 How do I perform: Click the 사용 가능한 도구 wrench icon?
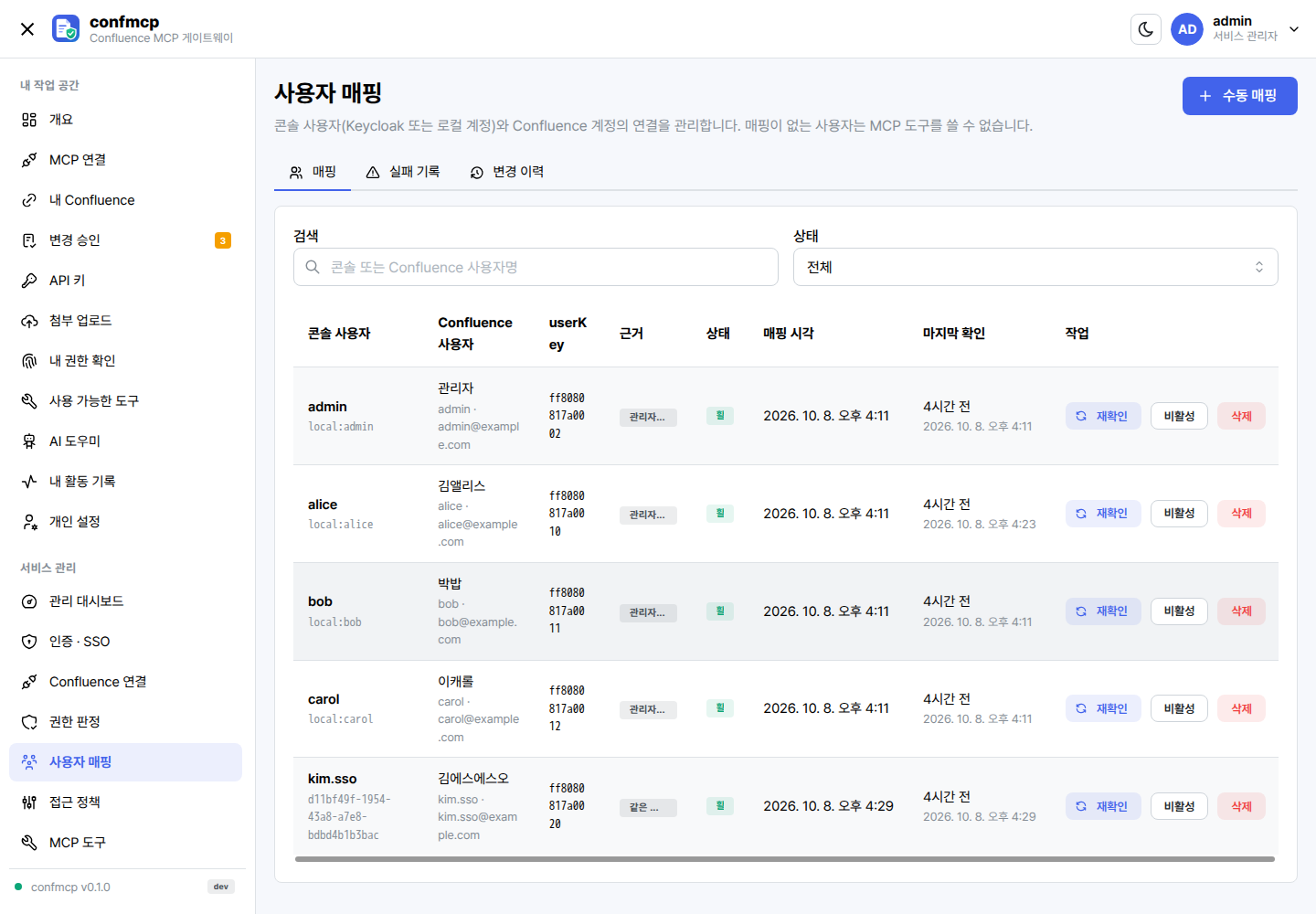(x=29, y=401)
